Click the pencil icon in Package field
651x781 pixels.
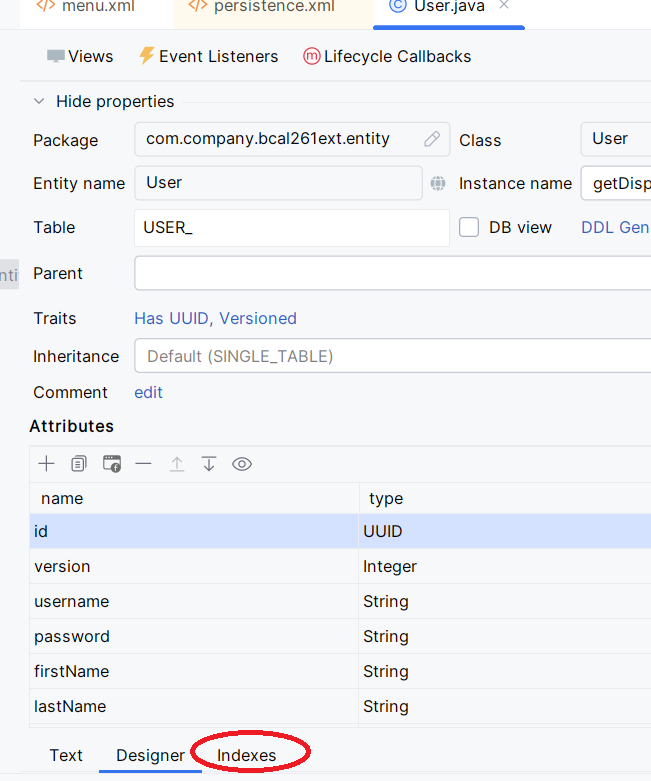click(432, 139)
